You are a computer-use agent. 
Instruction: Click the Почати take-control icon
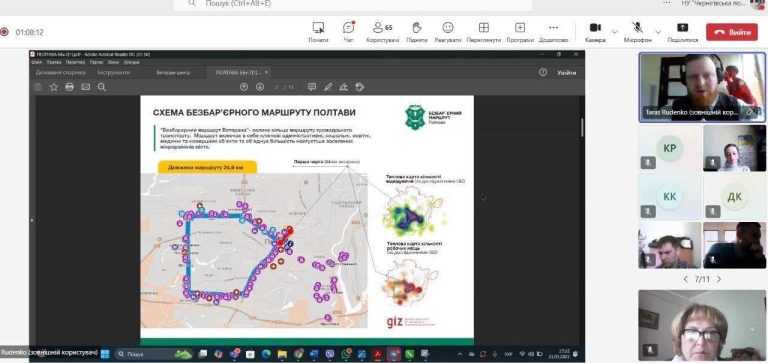318,27
